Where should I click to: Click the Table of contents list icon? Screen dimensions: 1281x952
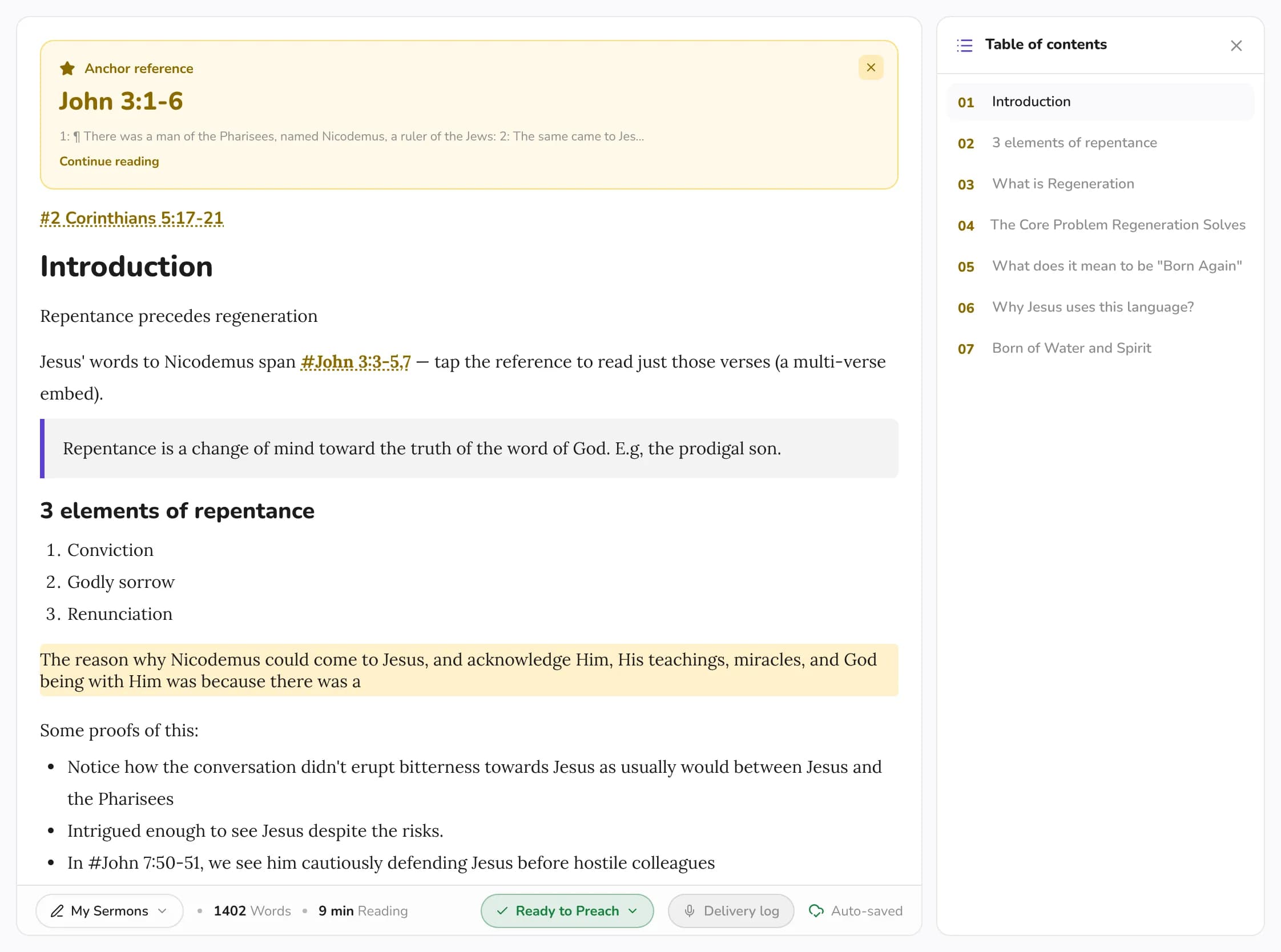click(964, 45)
